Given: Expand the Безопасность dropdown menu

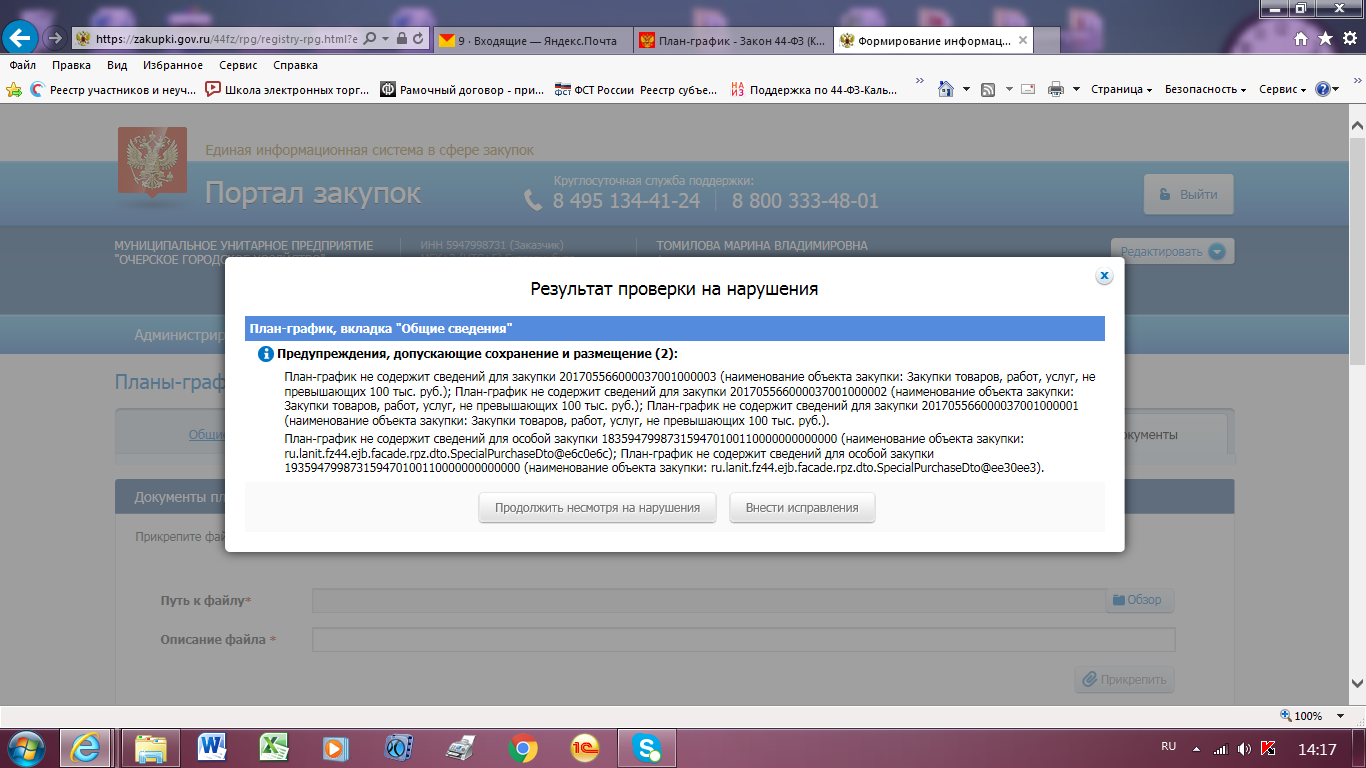Looking at the screenshot, I should (1205, 89).
